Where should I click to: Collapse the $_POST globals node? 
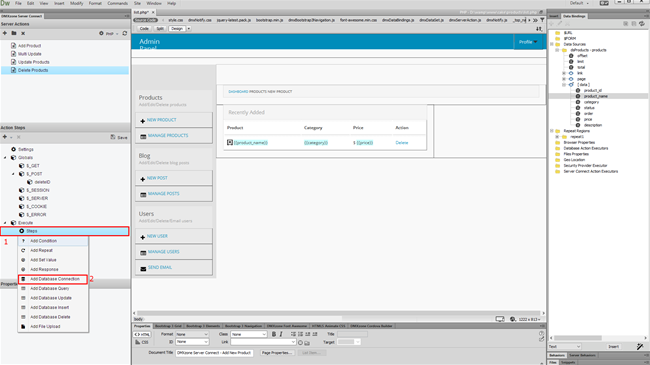tap(13, 174)
